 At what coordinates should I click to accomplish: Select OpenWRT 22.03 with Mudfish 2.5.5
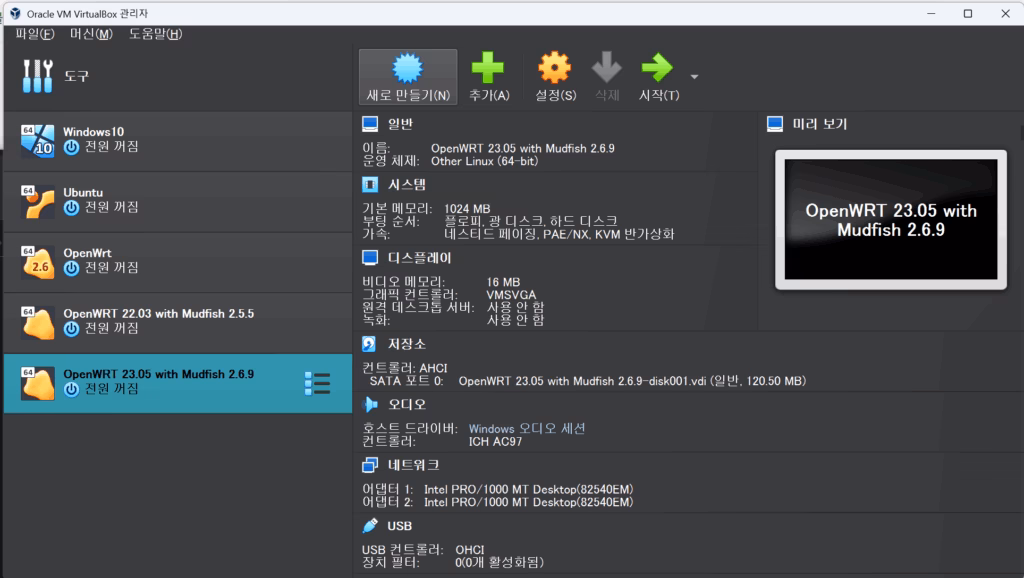[178, 323]
